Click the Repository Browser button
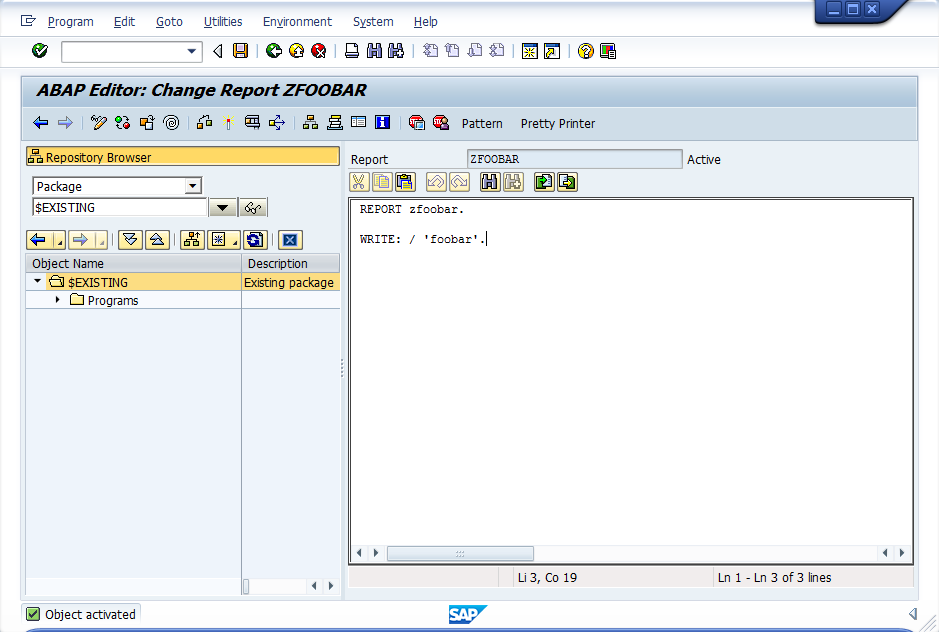The width and height of the screenshot is (939, 632). (183, 157)
